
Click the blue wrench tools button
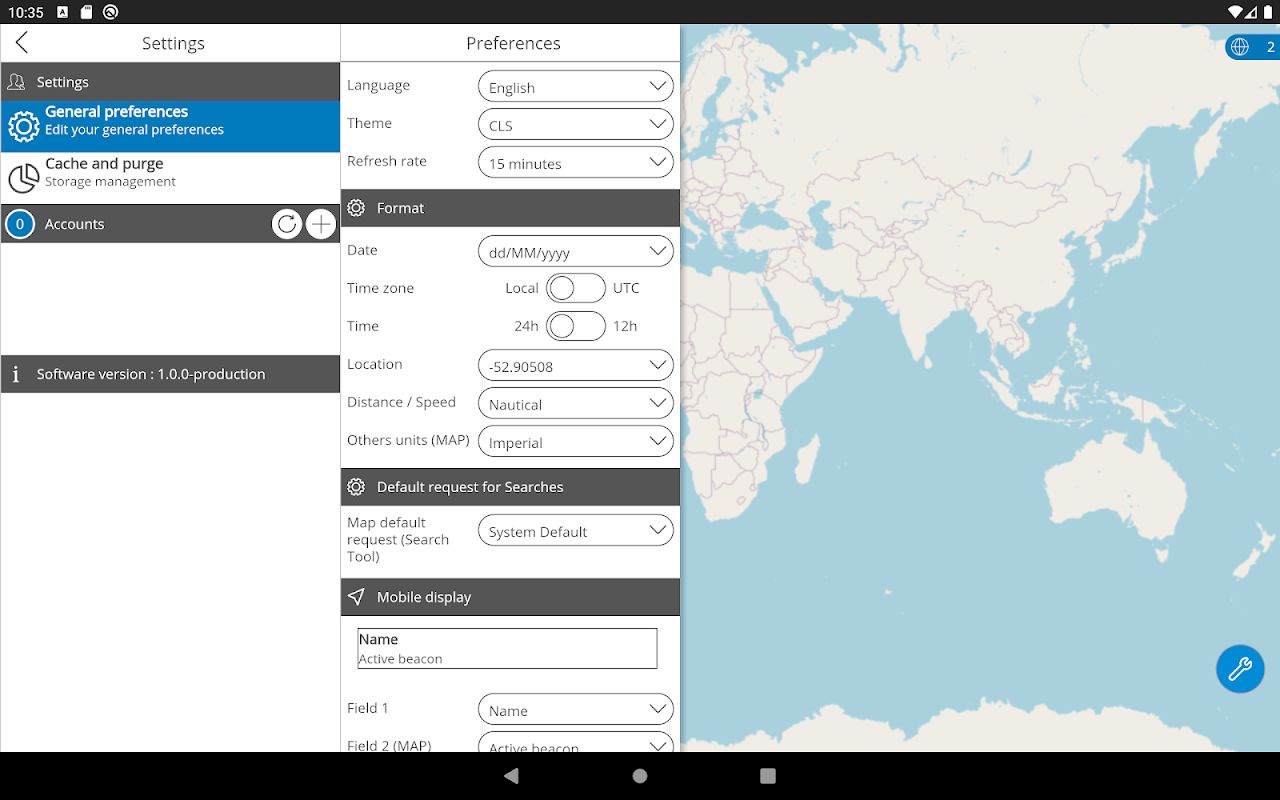pos(1240,668)
